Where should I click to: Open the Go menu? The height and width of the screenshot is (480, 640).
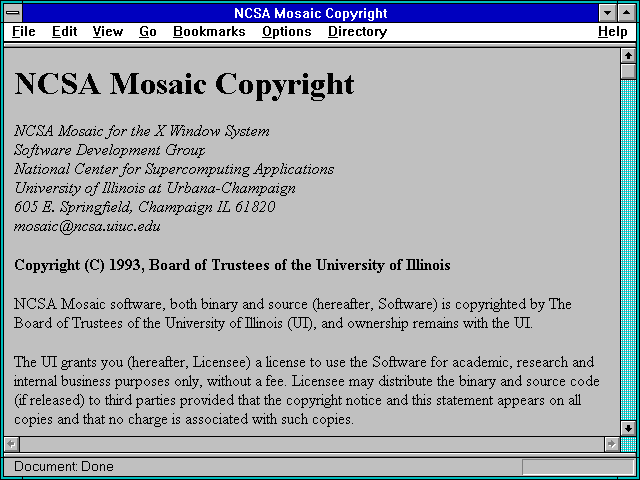(148, 31)
